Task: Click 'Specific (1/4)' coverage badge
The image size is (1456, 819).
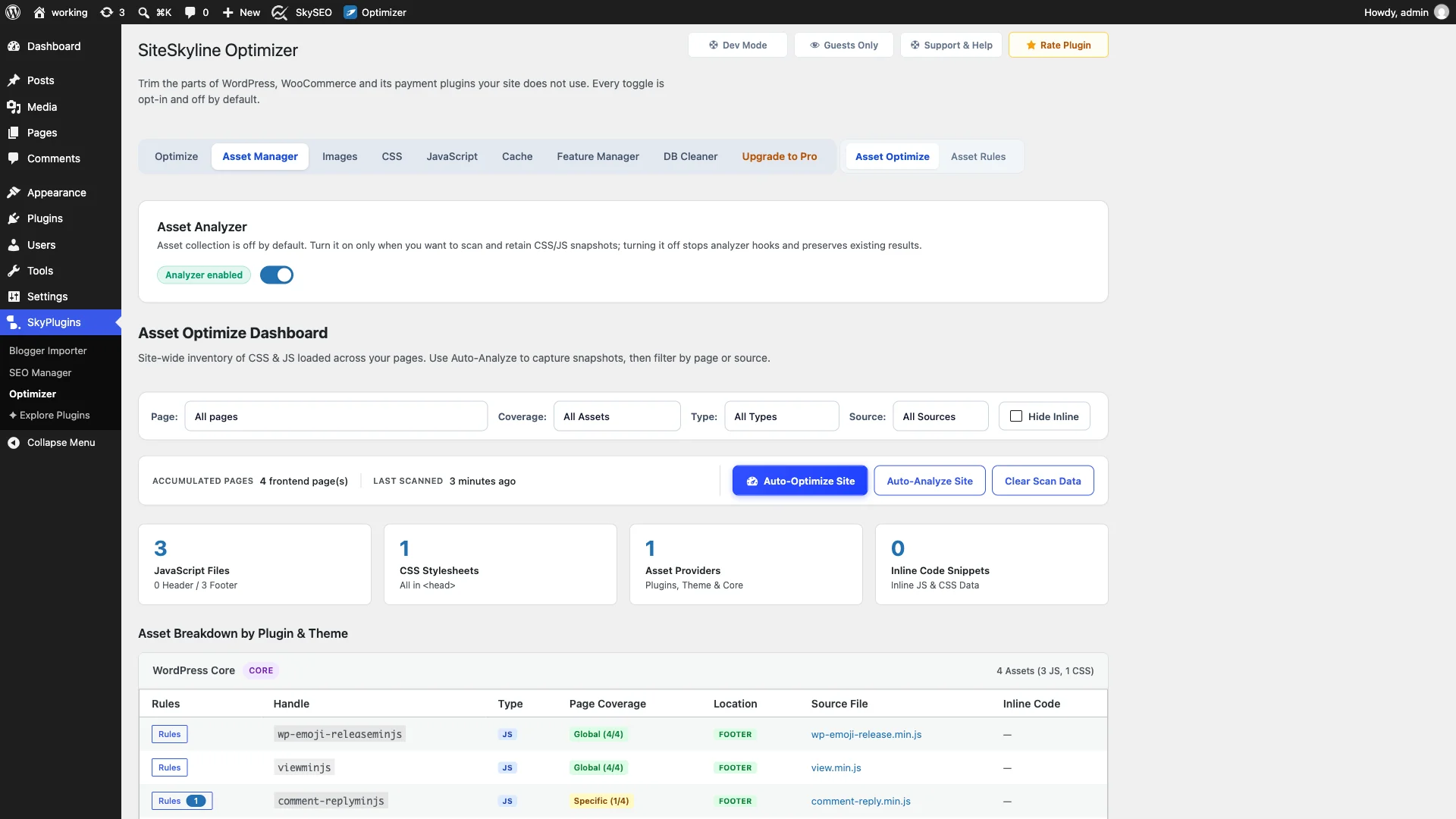Action: [x=601, y=802]
